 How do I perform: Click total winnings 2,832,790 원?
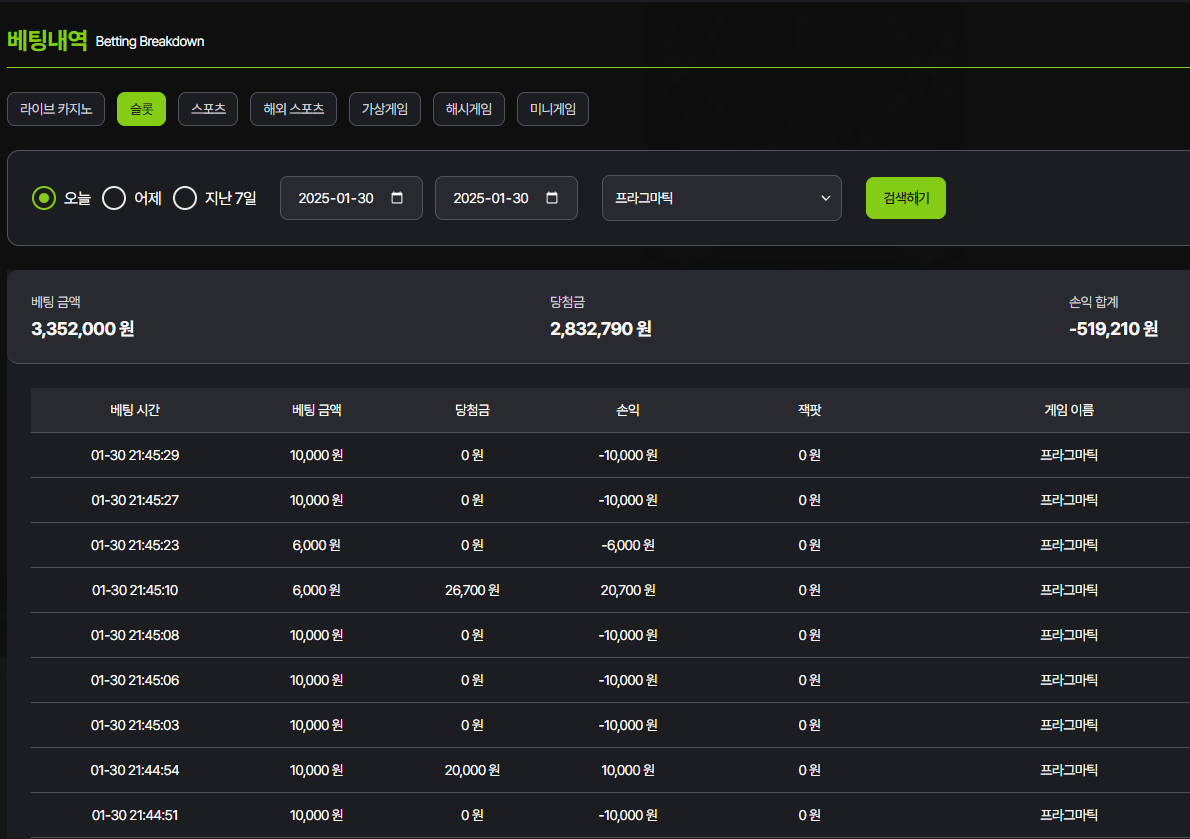601,329
